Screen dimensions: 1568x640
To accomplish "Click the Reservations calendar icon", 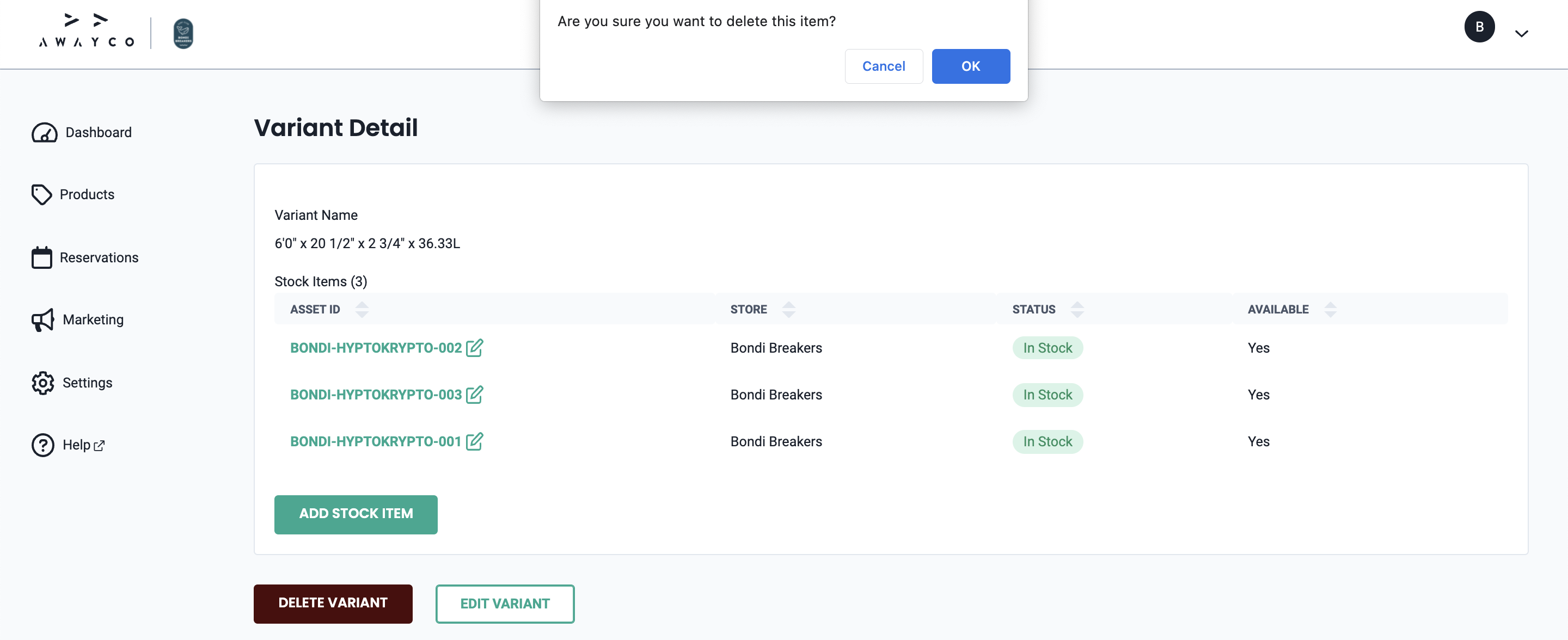I will 41,257.
